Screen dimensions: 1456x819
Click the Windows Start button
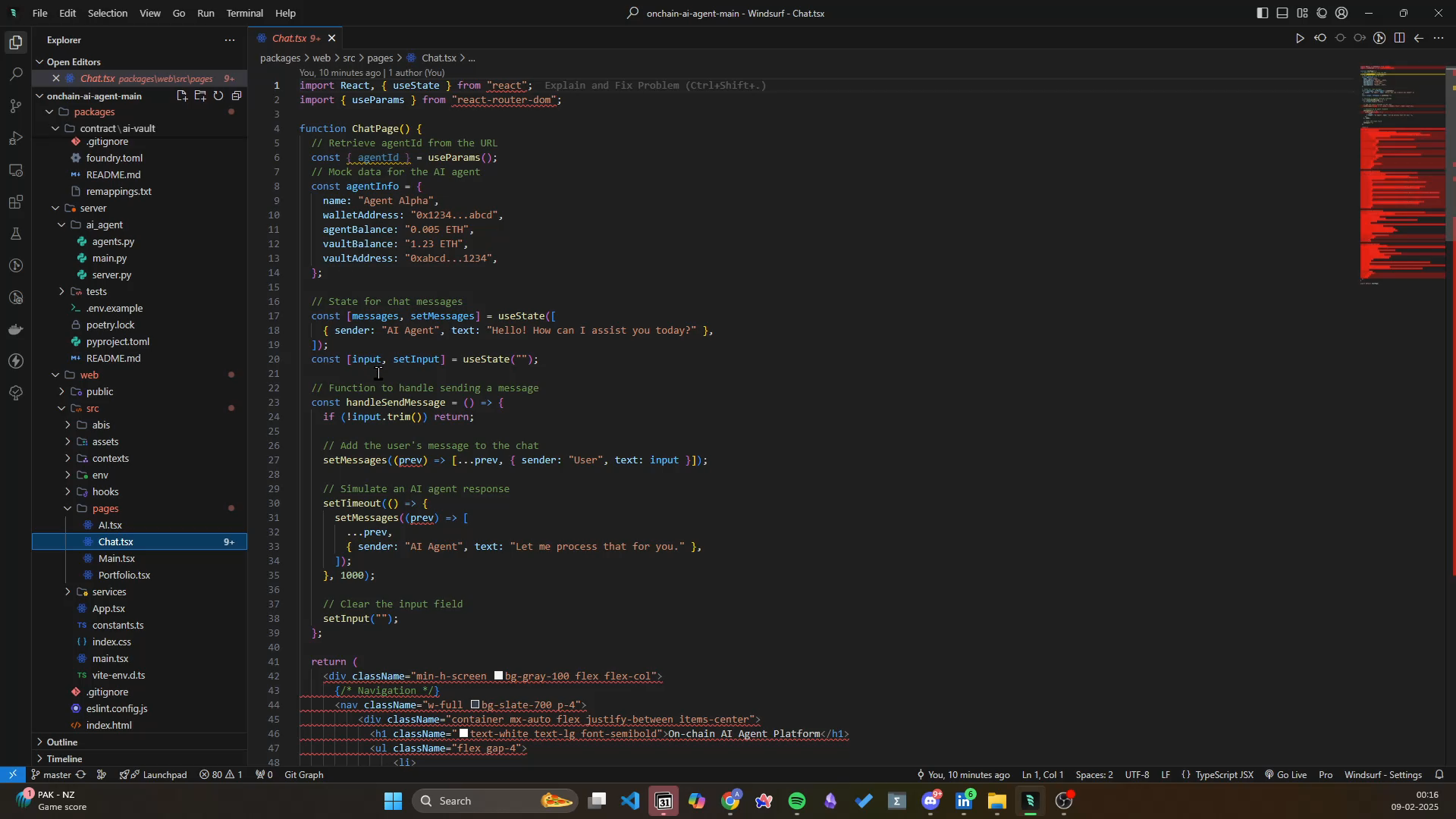point(394,802)
